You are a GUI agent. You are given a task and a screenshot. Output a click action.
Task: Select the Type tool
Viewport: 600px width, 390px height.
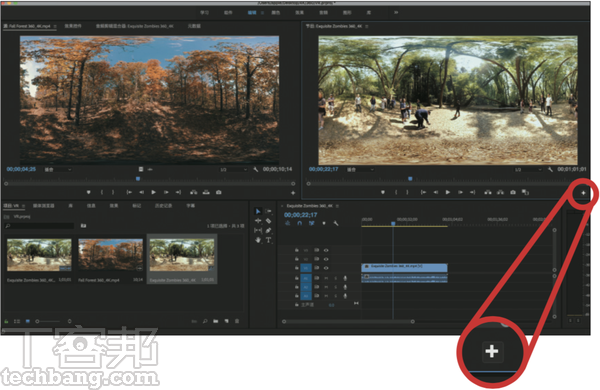[x=268, y=240]
